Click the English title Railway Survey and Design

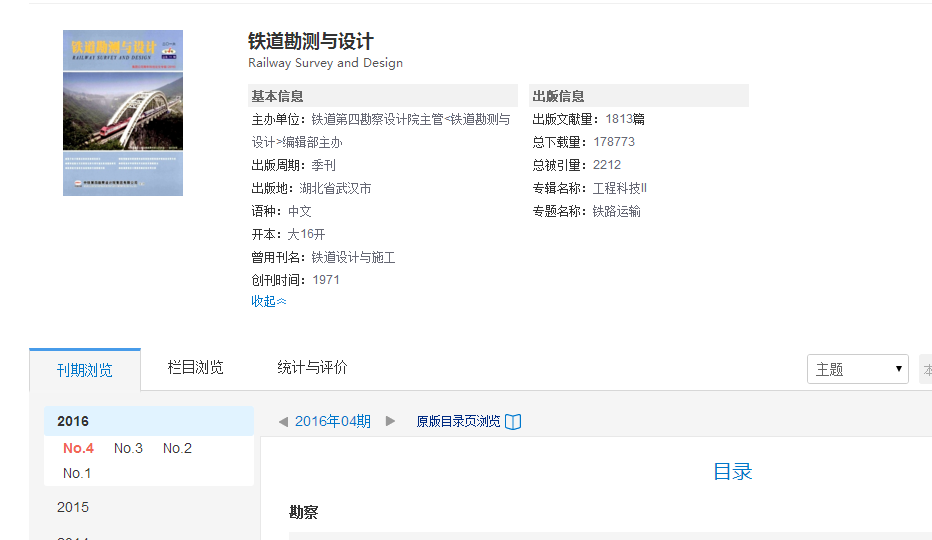(x=325, y=63)
